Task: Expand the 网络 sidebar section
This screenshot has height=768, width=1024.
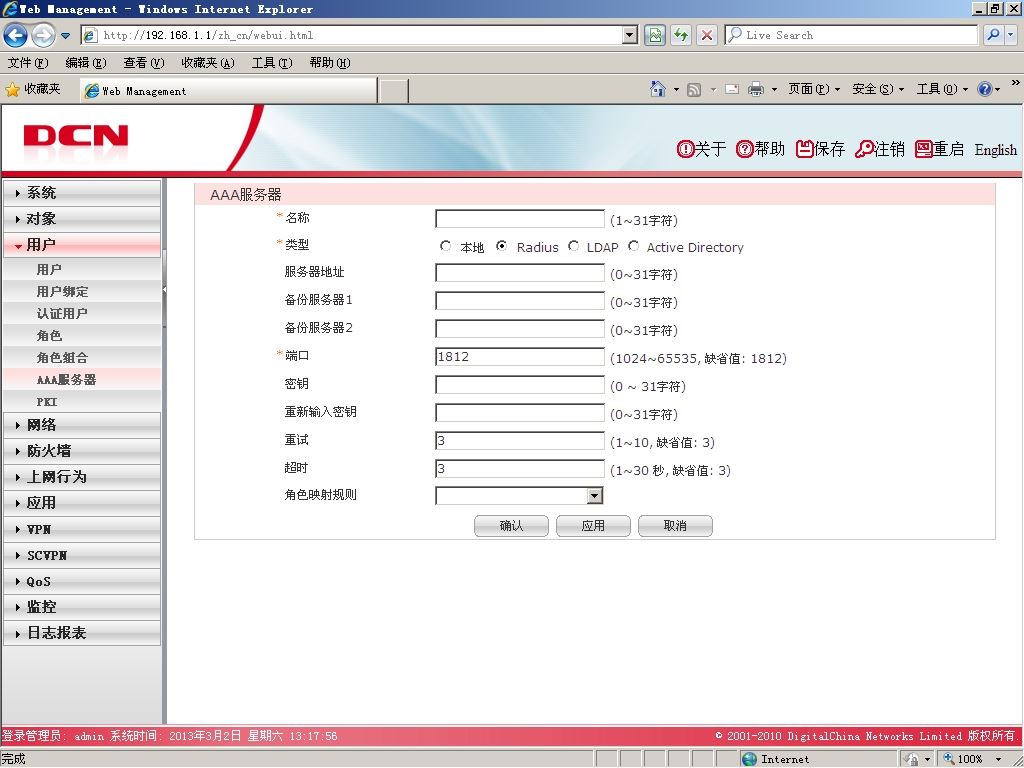Action: [82, 425]
